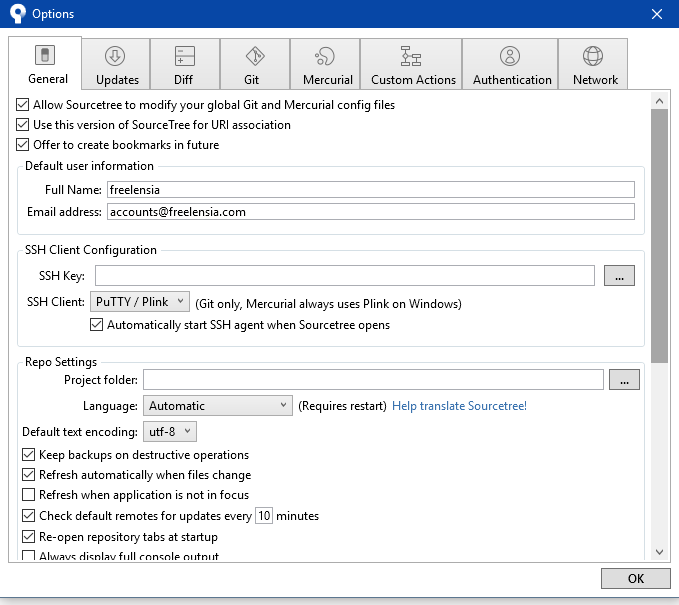Click the Diff tab icon

pyautogui.click(x=185, y=56)
